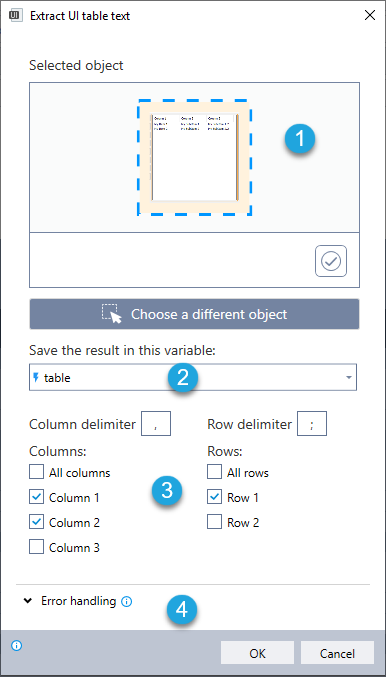Viewport: 386px width, 677px height.
Task: Enable the All columns checkbox
Action: tap(36, 472)
